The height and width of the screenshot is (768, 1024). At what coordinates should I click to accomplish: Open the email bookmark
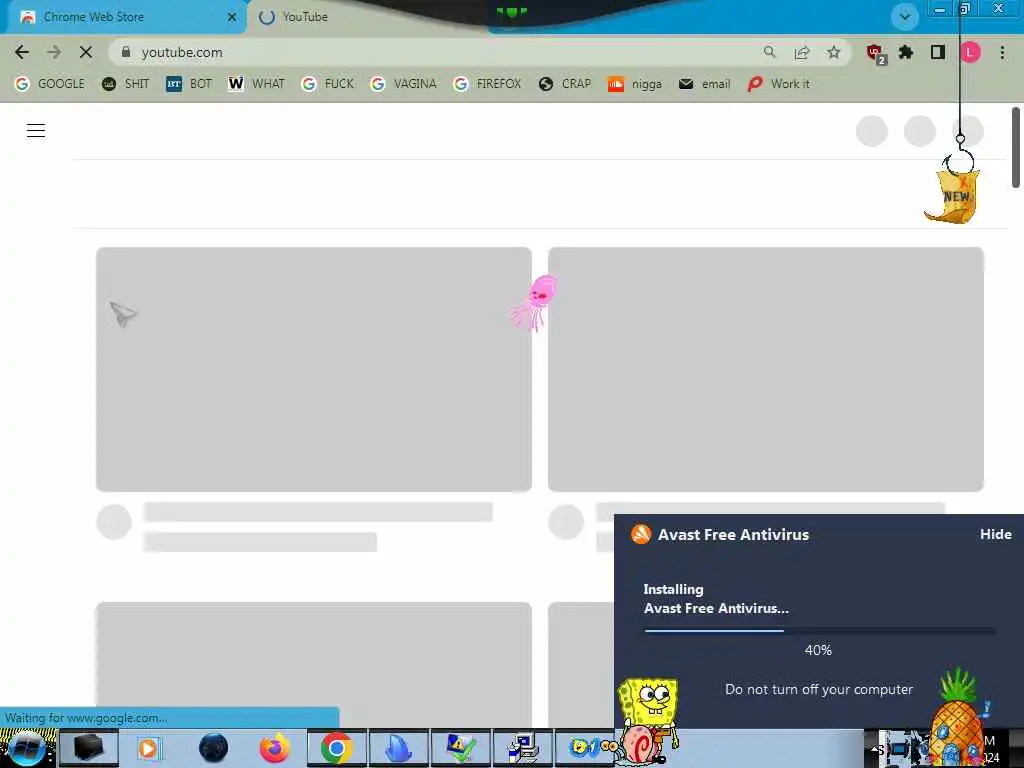[704, 84]
